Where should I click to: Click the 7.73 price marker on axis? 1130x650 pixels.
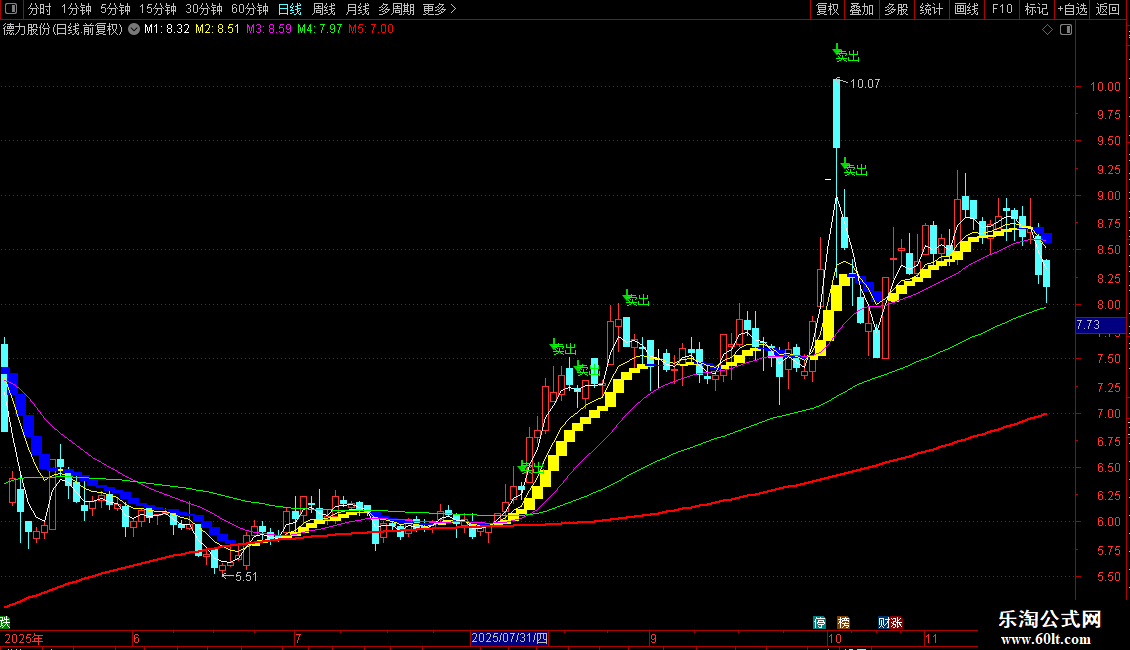coord(1100,325)
